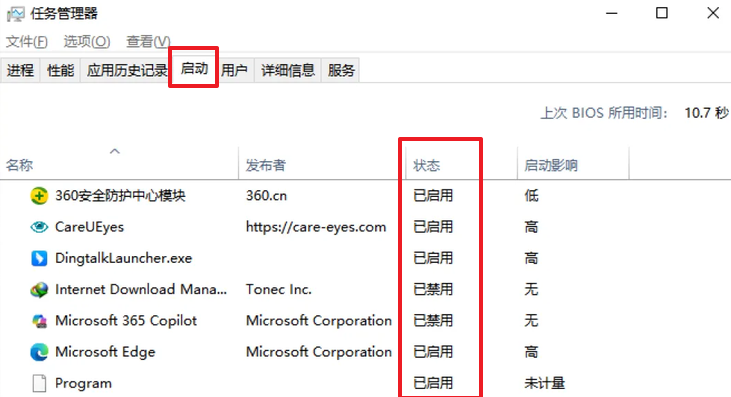731x397 pixels.
Task: Click the Tonec Inc. publisher cell
Action: tap(279, 289)
